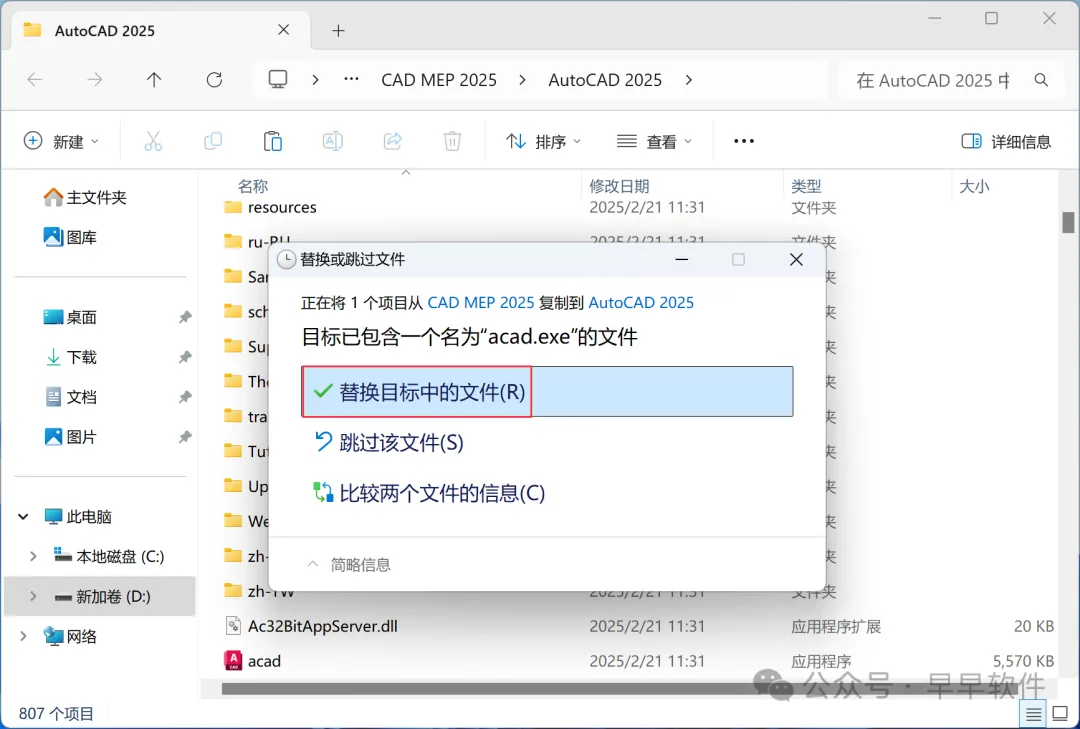This screenshot has height=729, width=1080.
Task: Go forward with the right arrow
Action: tap(94, 80)
